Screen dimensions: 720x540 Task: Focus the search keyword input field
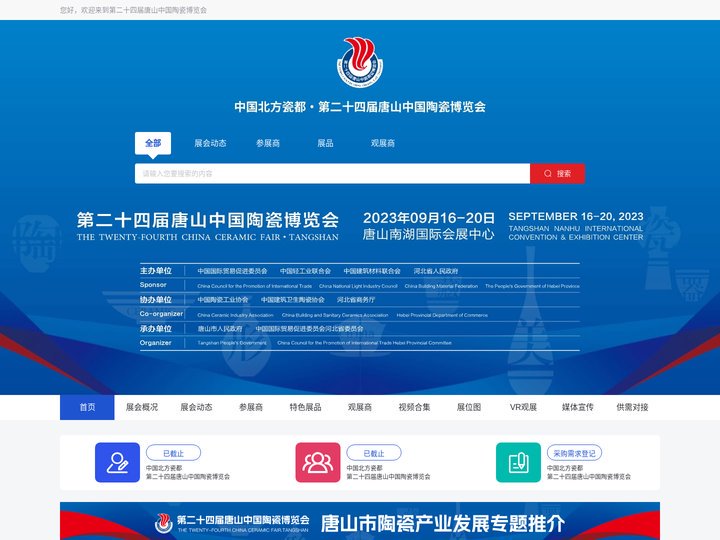[332, 174]
